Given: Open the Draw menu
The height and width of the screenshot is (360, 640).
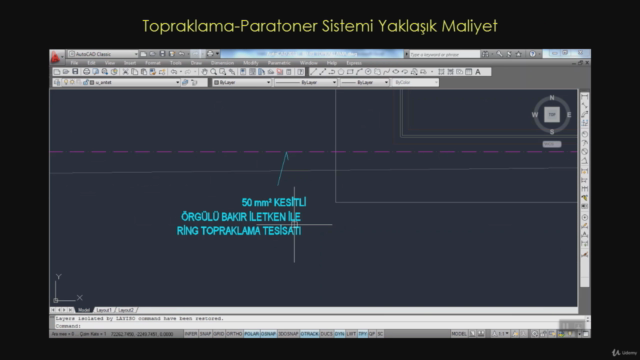Looking at the screenshot, I should point(196,63).
